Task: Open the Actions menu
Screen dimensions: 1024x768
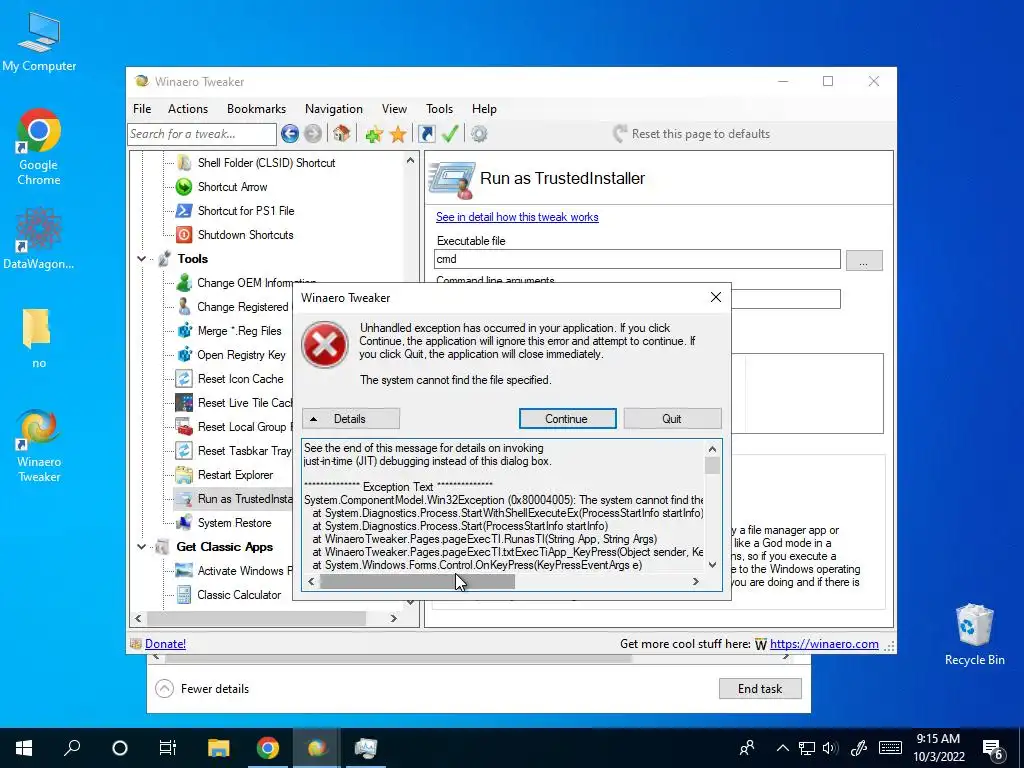Action: point(187,109)
